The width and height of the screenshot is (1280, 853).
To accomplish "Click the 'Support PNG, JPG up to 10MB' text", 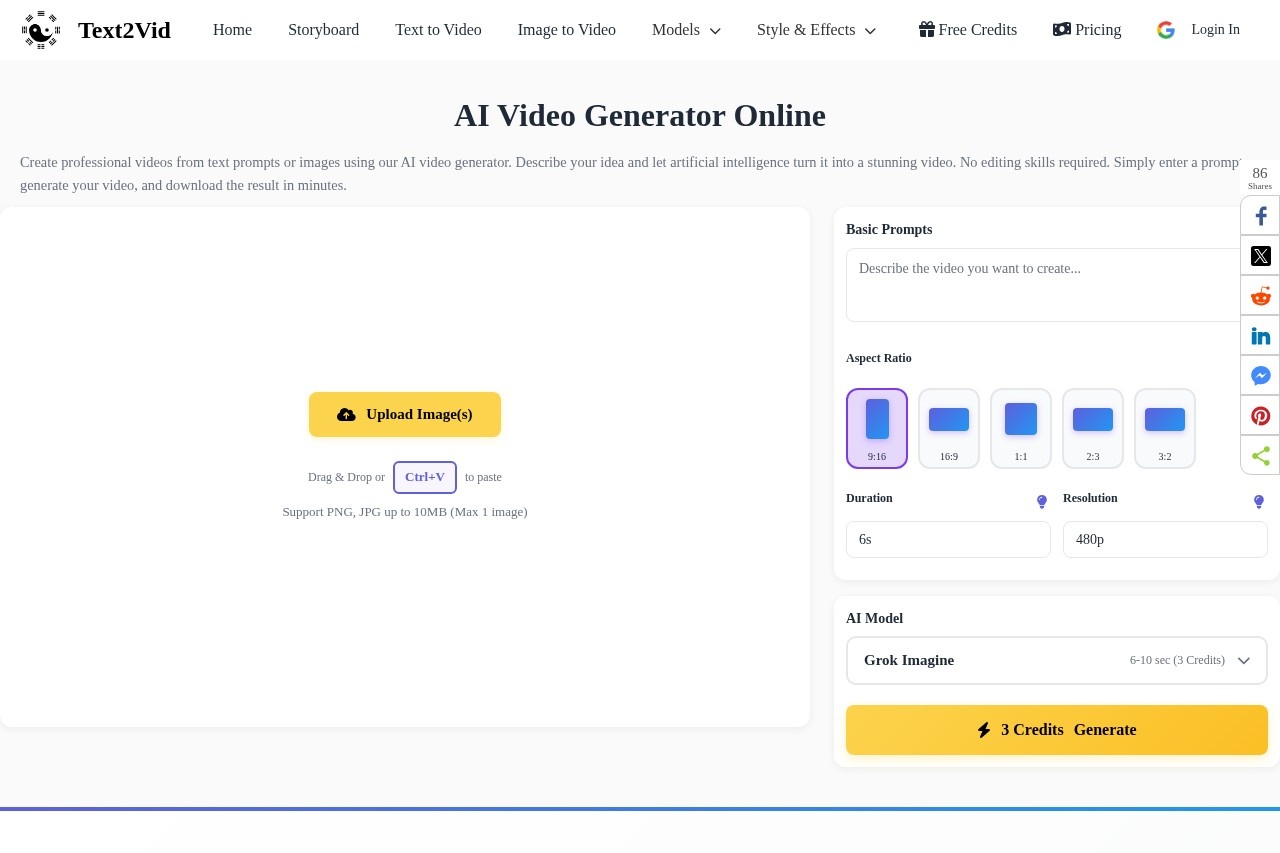I will click(x=405, y=512).
